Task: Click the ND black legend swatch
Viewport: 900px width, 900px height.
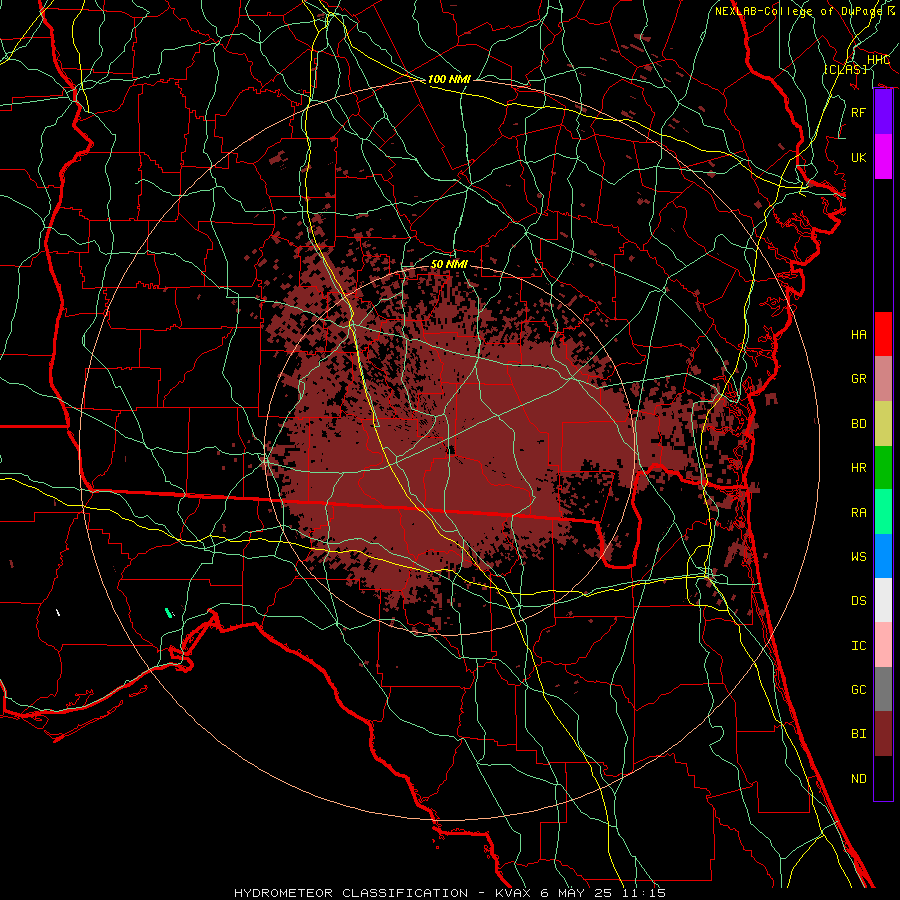Action: pos(883,778)
